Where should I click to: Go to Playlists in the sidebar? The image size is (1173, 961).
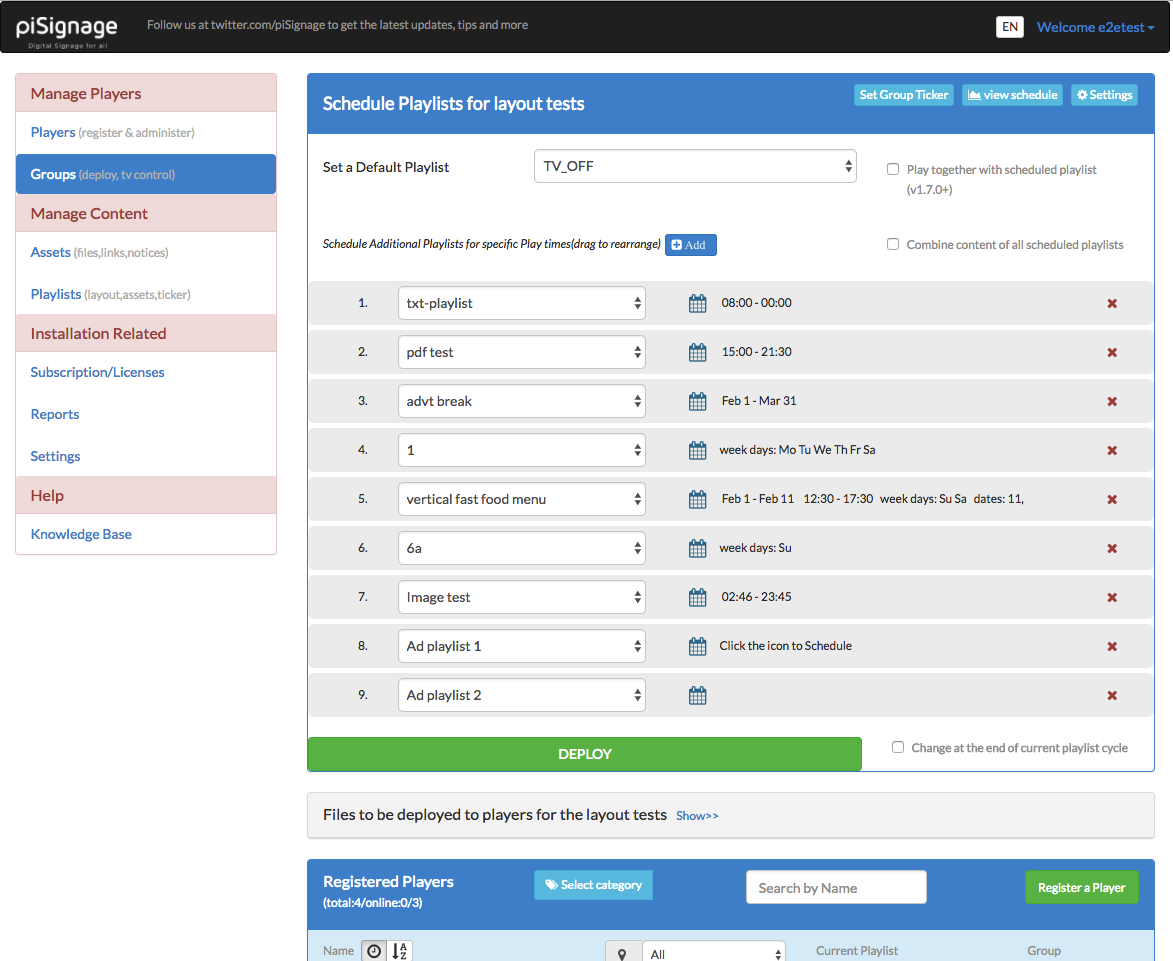[56, 294]
